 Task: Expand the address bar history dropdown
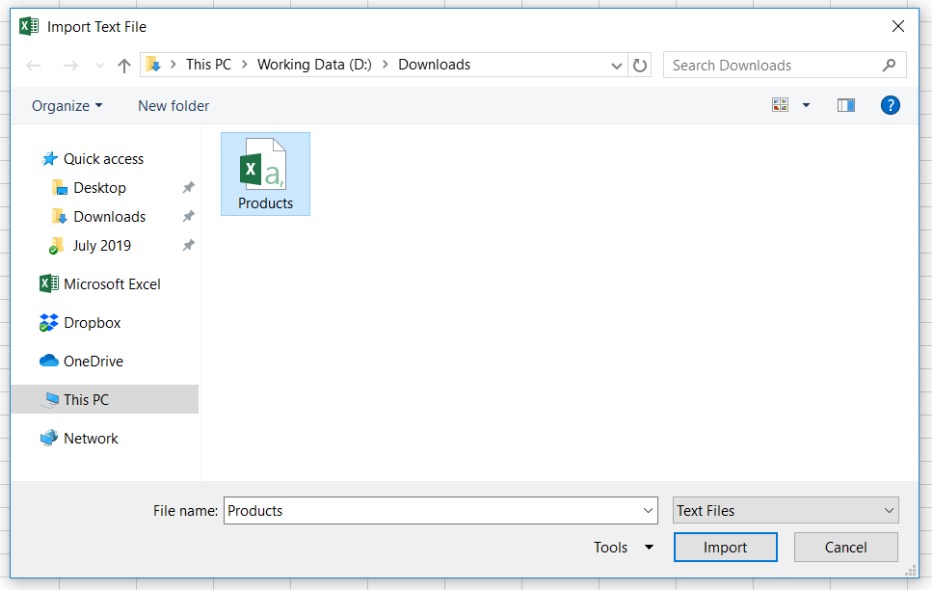(x=617, y=65)
